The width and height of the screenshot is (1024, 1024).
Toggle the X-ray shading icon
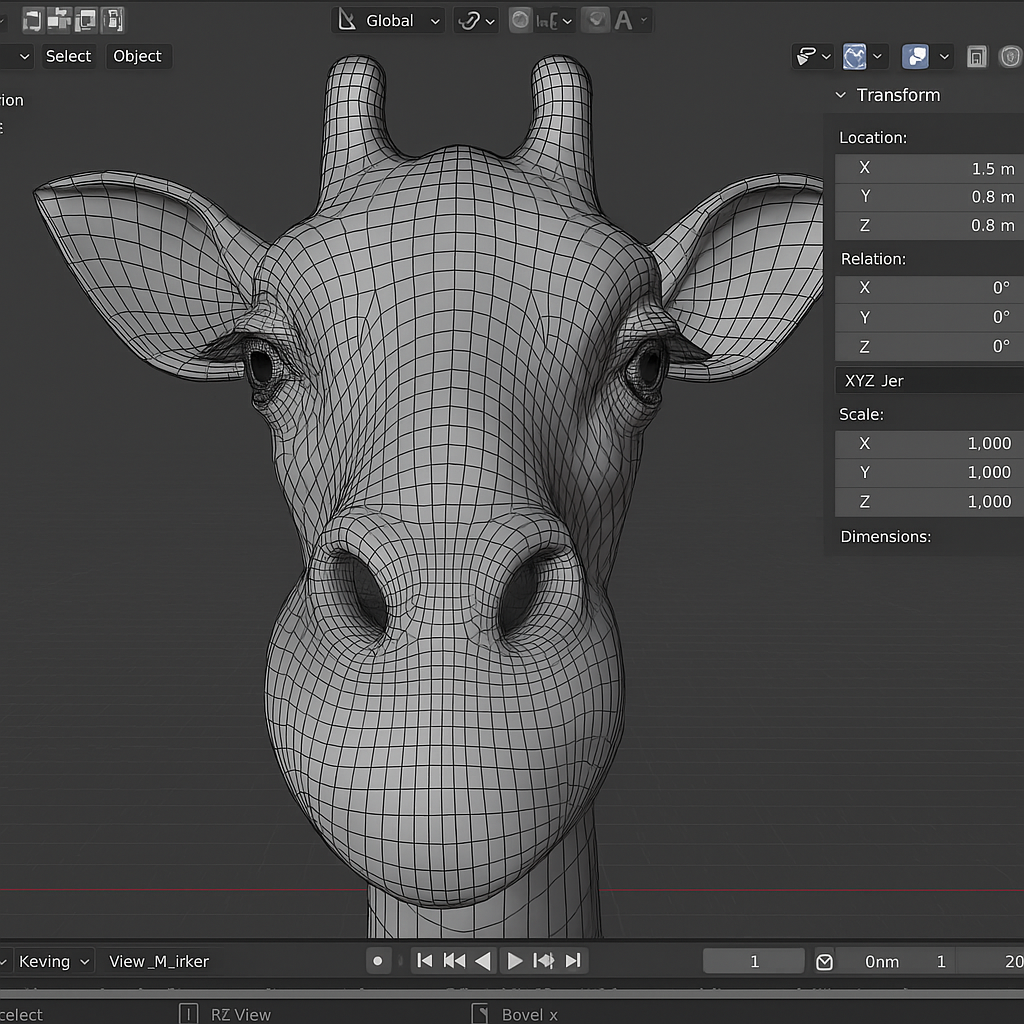(978, 57)
